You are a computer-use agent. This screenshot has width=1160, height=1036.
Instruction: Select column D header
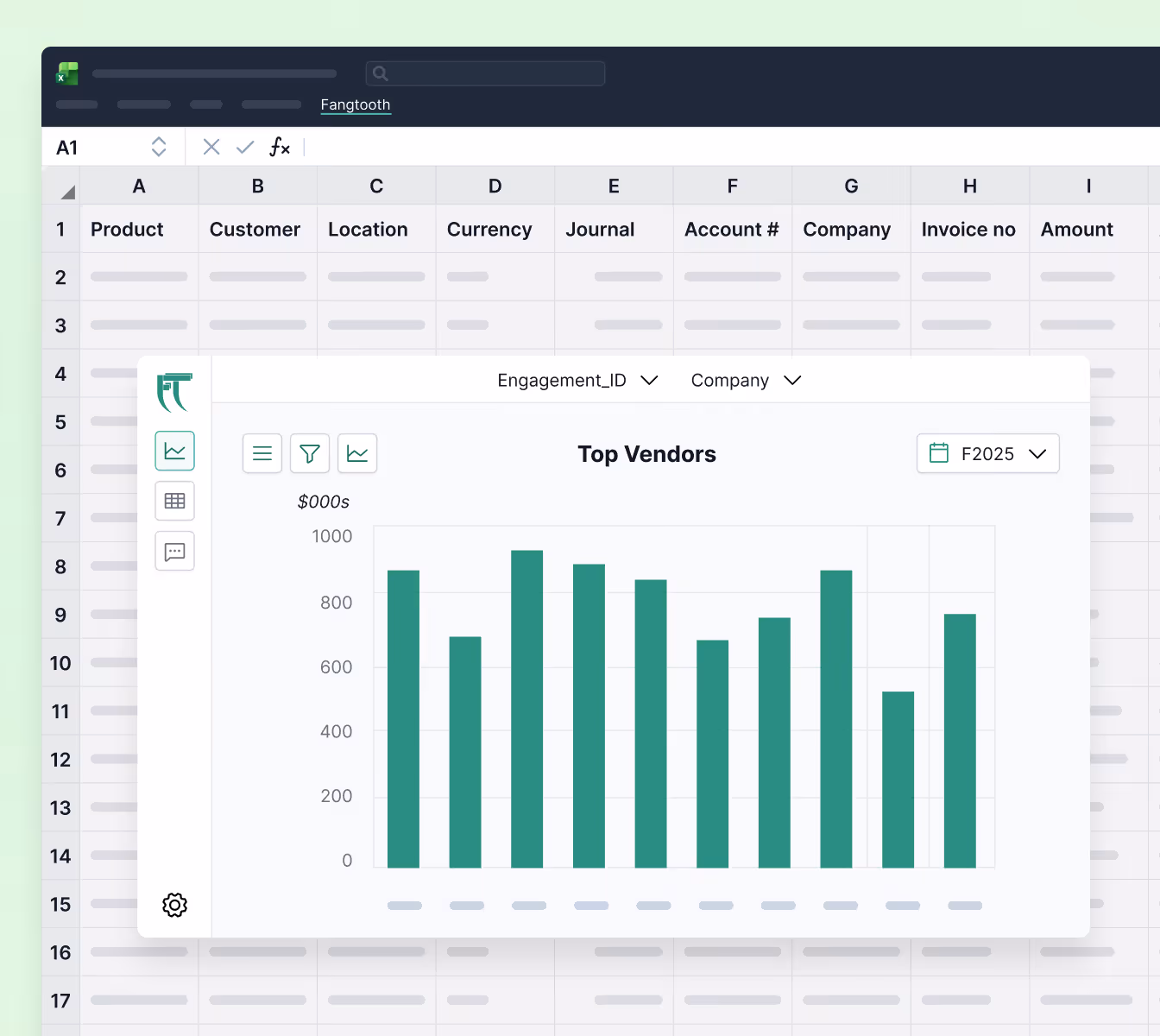495,186
